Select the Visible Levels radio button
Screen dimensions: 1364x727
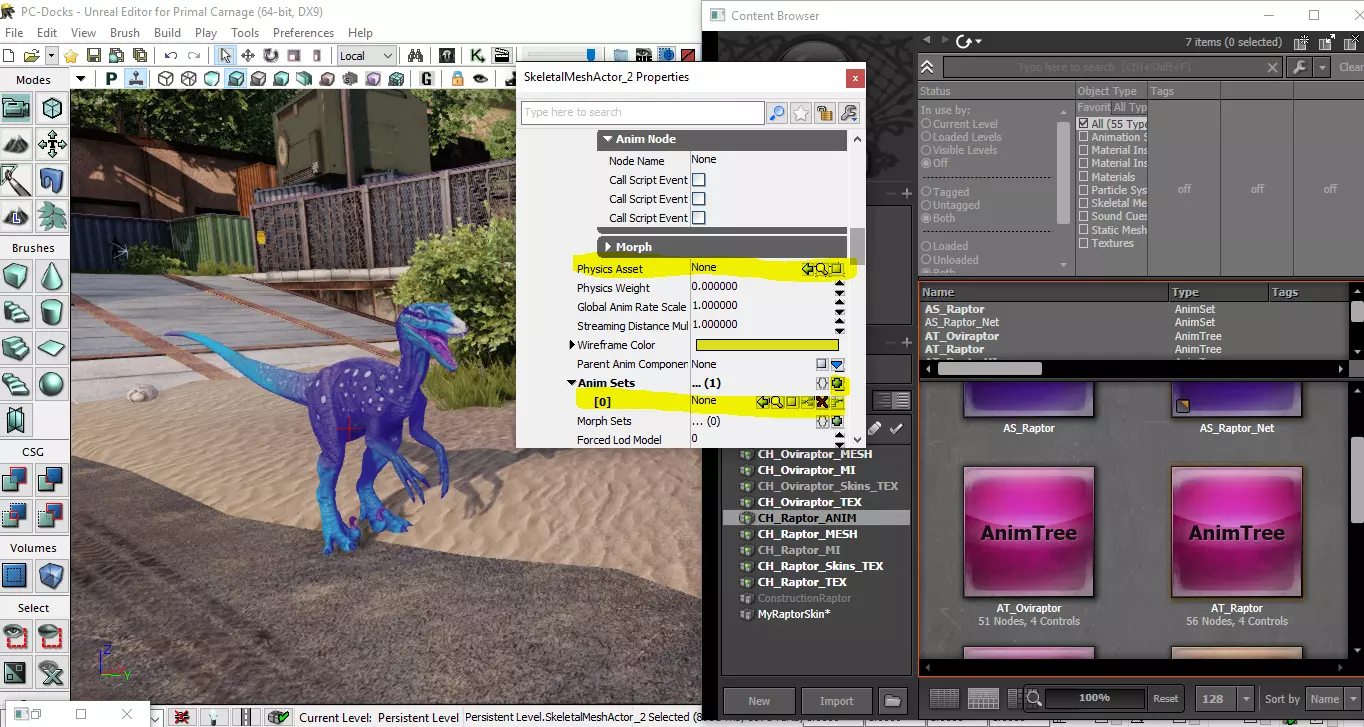tap(926, 150)
